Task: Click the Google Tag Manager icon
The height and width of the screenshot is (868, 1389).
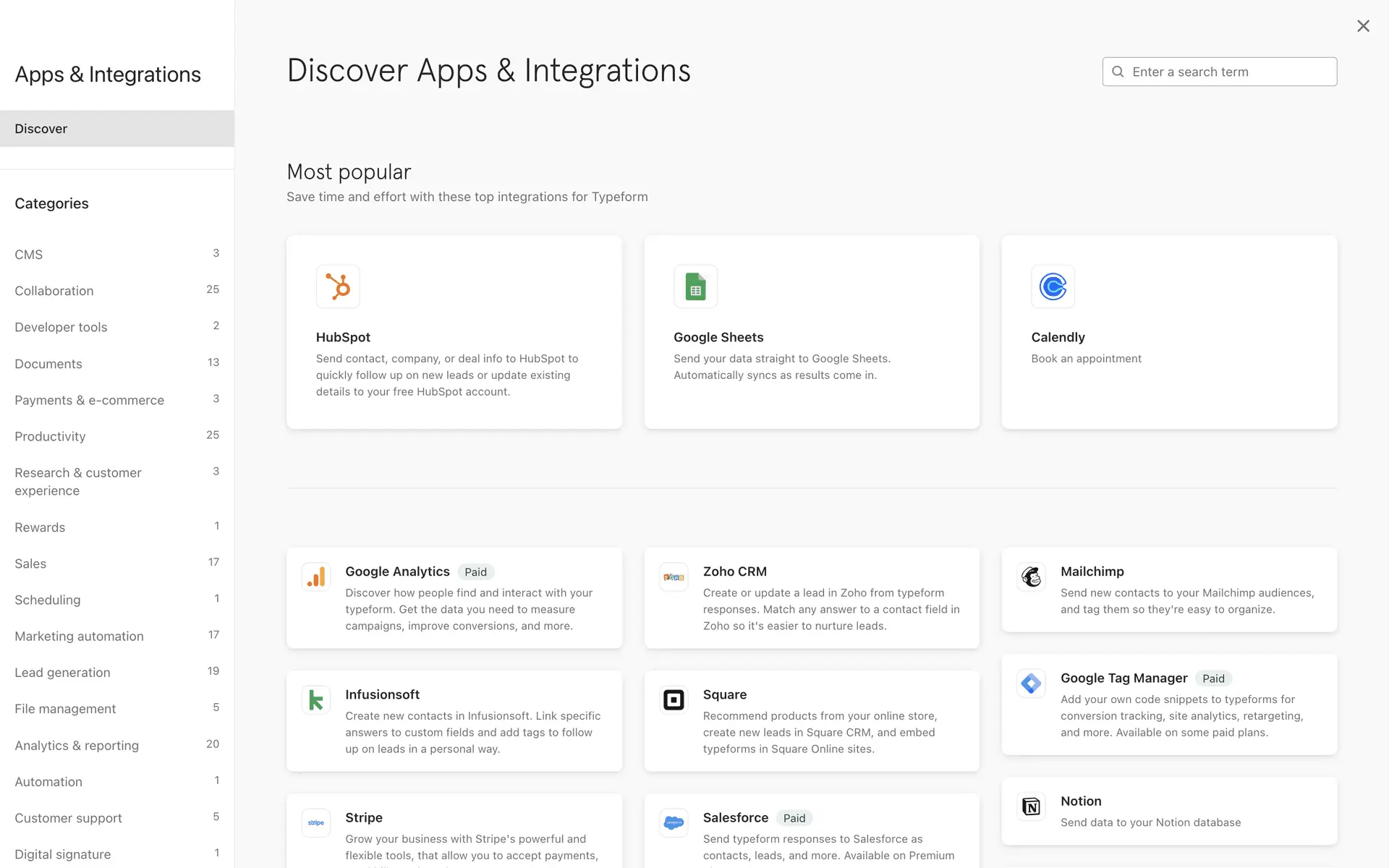Action: click(x=1031, y=684)
